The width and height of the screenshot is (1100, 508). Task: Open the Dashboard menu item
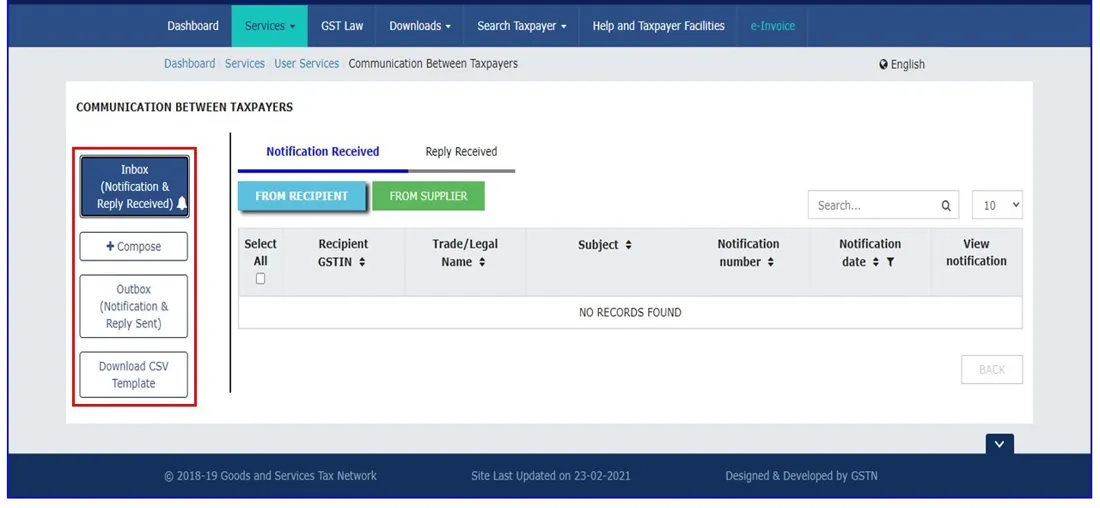[x=193, y=26]
